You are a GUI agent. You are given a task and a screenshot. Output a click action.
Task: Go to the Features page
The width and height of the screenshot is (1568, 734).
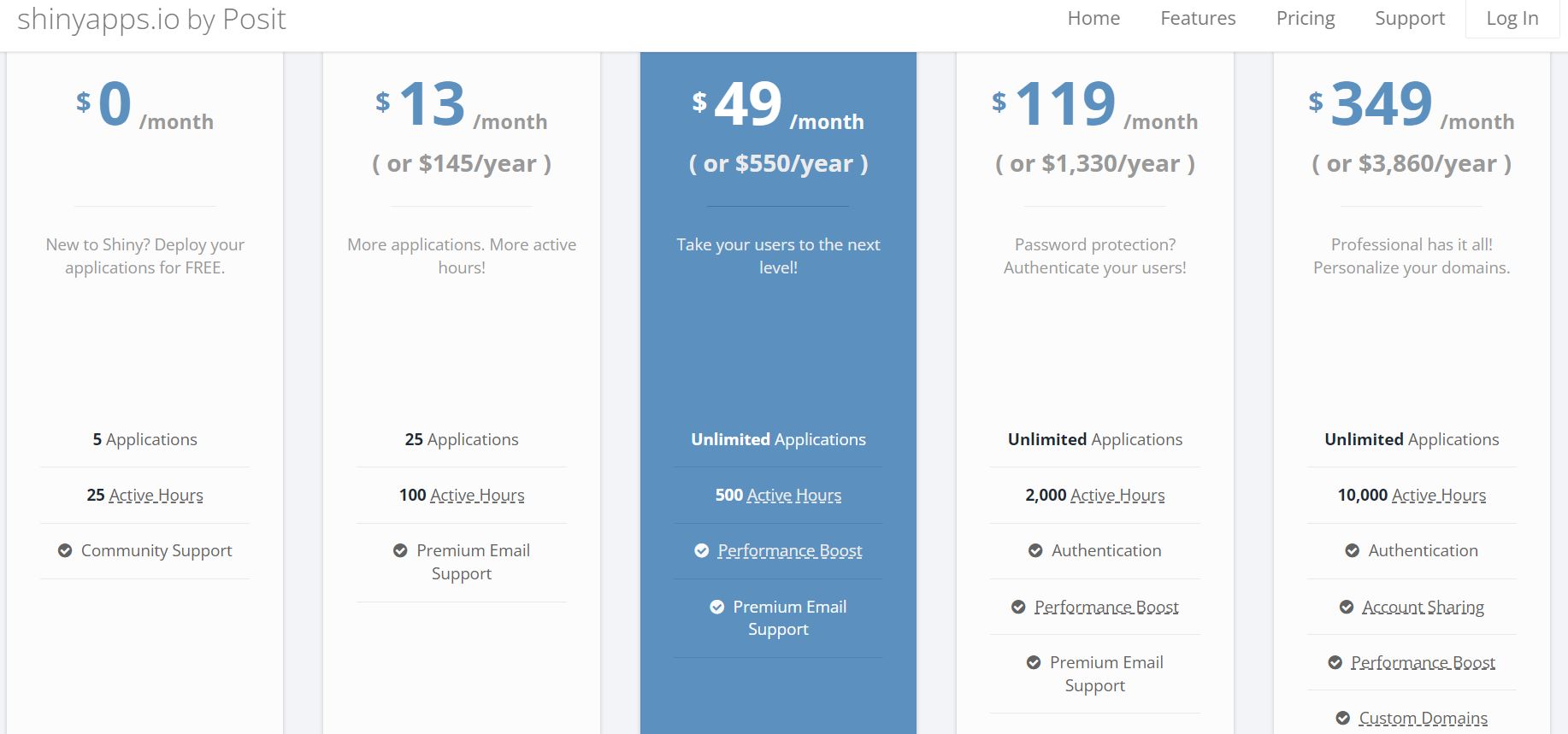pos(1198,19)
